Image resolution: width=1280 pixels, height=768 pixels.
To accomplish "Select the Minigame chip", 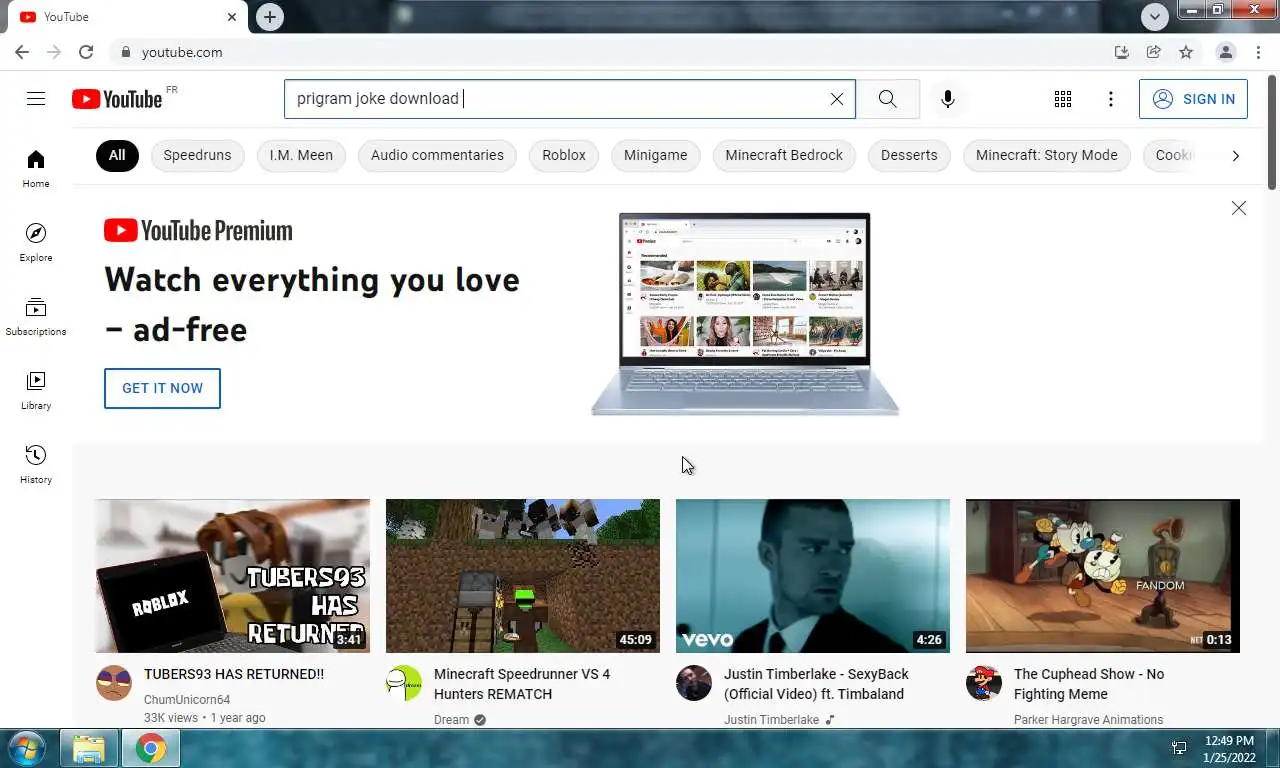I will (656, 155).
